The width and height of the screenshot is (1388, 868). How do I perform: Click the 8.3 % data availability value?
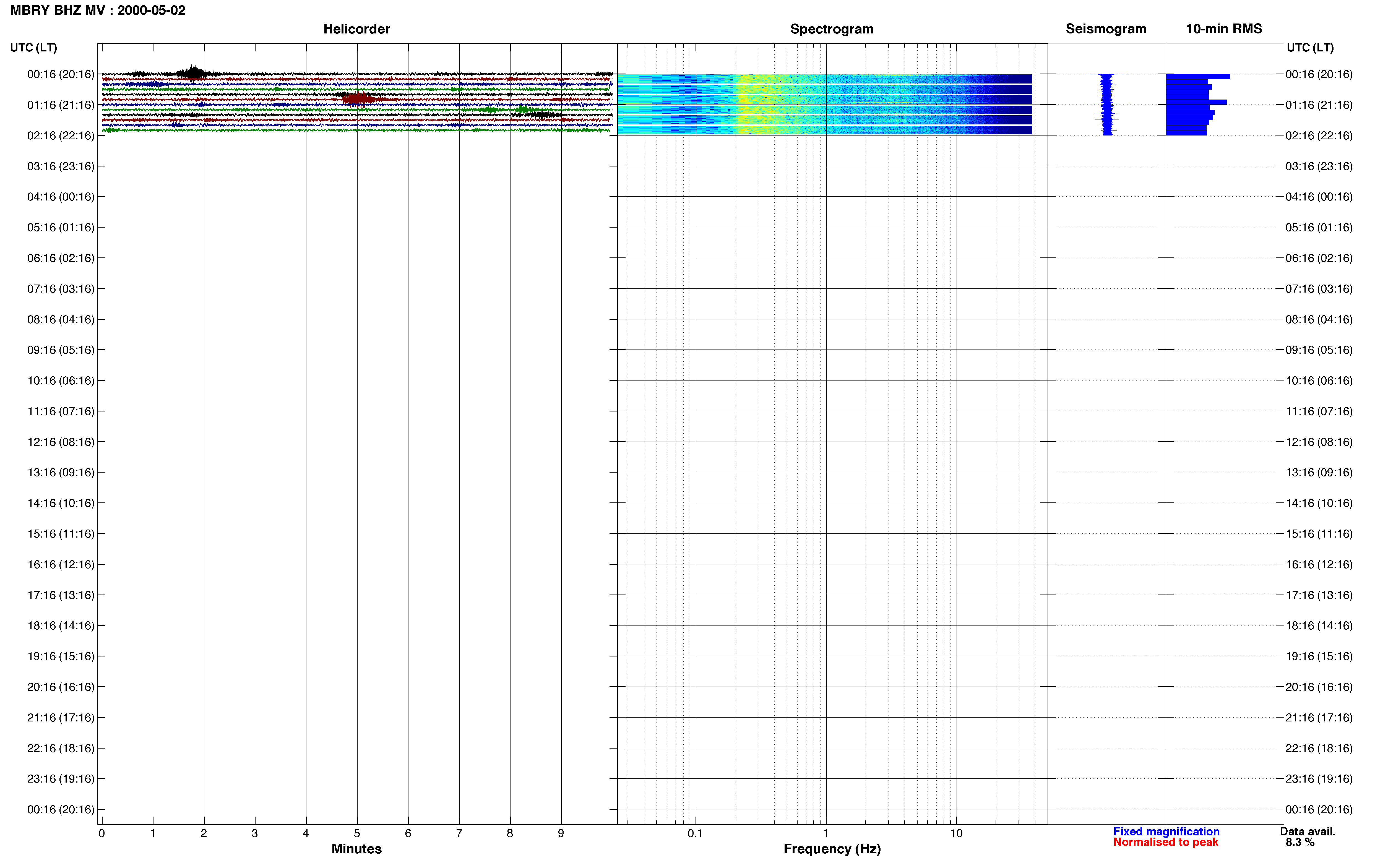(x=1300, y=842)
